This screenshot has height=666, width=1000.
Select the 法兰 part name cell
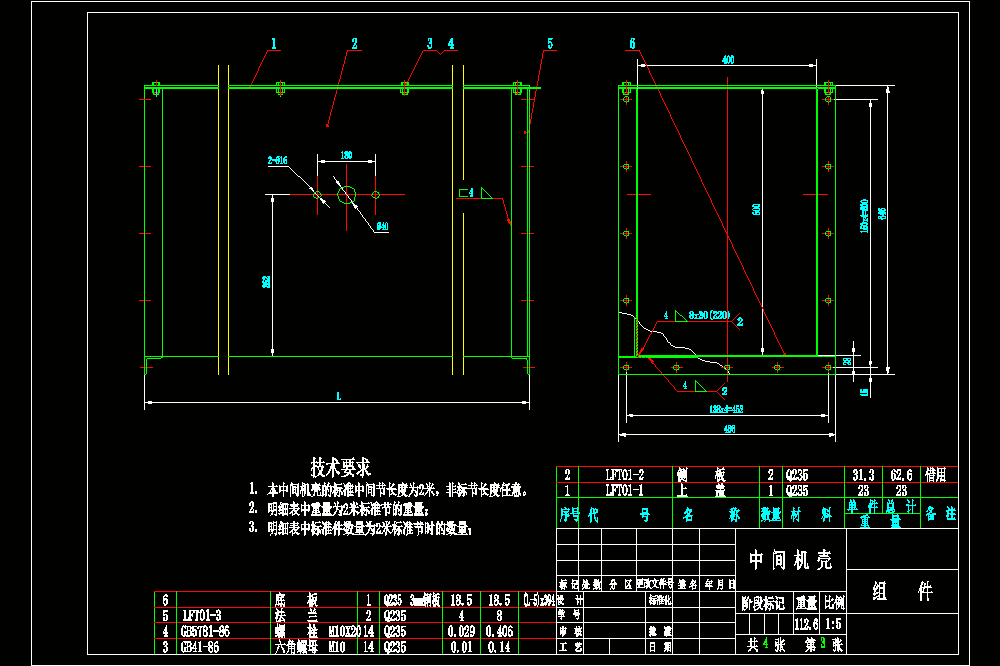coord(296,616)
